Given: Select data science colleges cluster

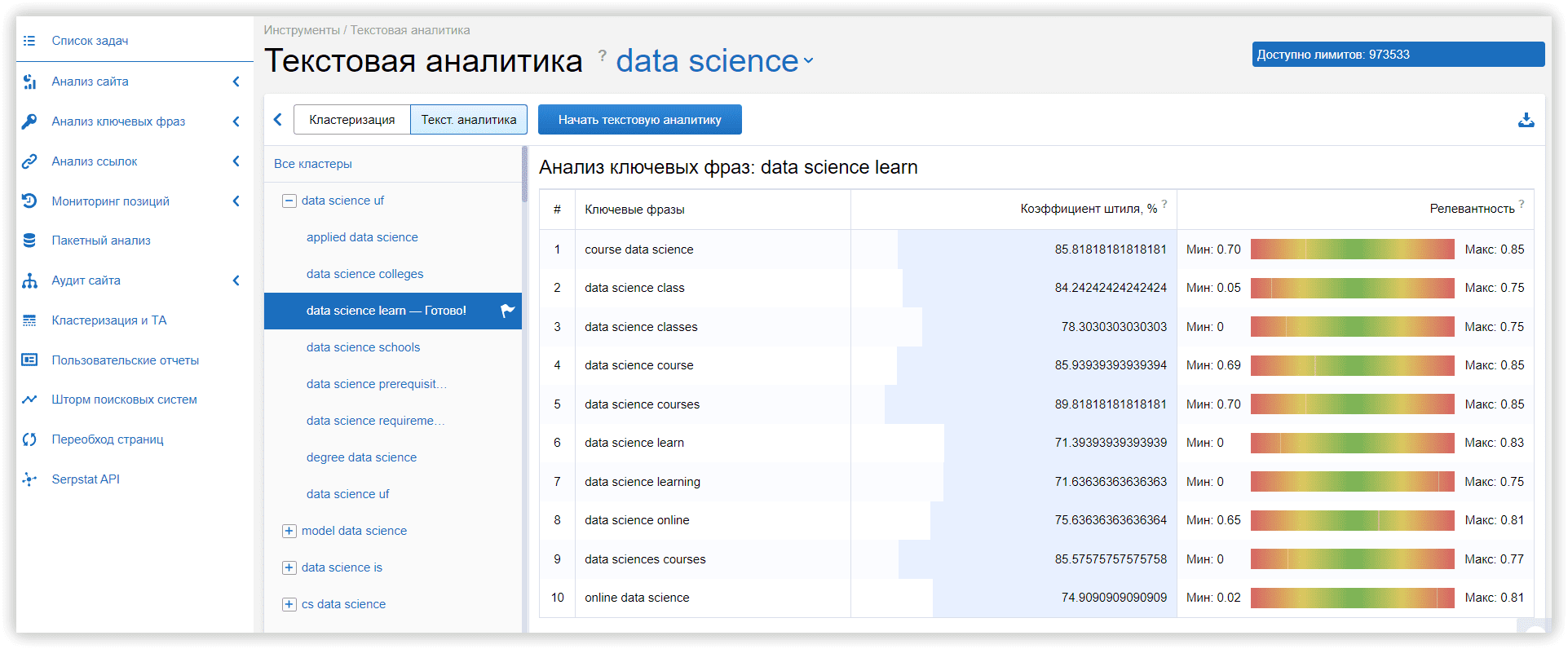Looking at the screenshot, I should click(365, 274).
